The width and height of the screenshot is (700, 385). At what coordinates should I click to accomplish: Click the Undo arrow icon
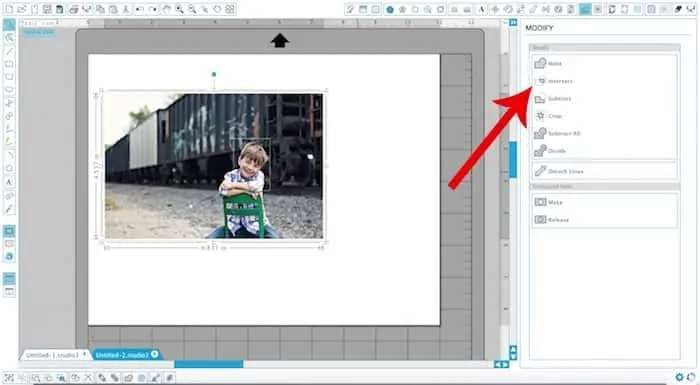(x=140, y=9)
